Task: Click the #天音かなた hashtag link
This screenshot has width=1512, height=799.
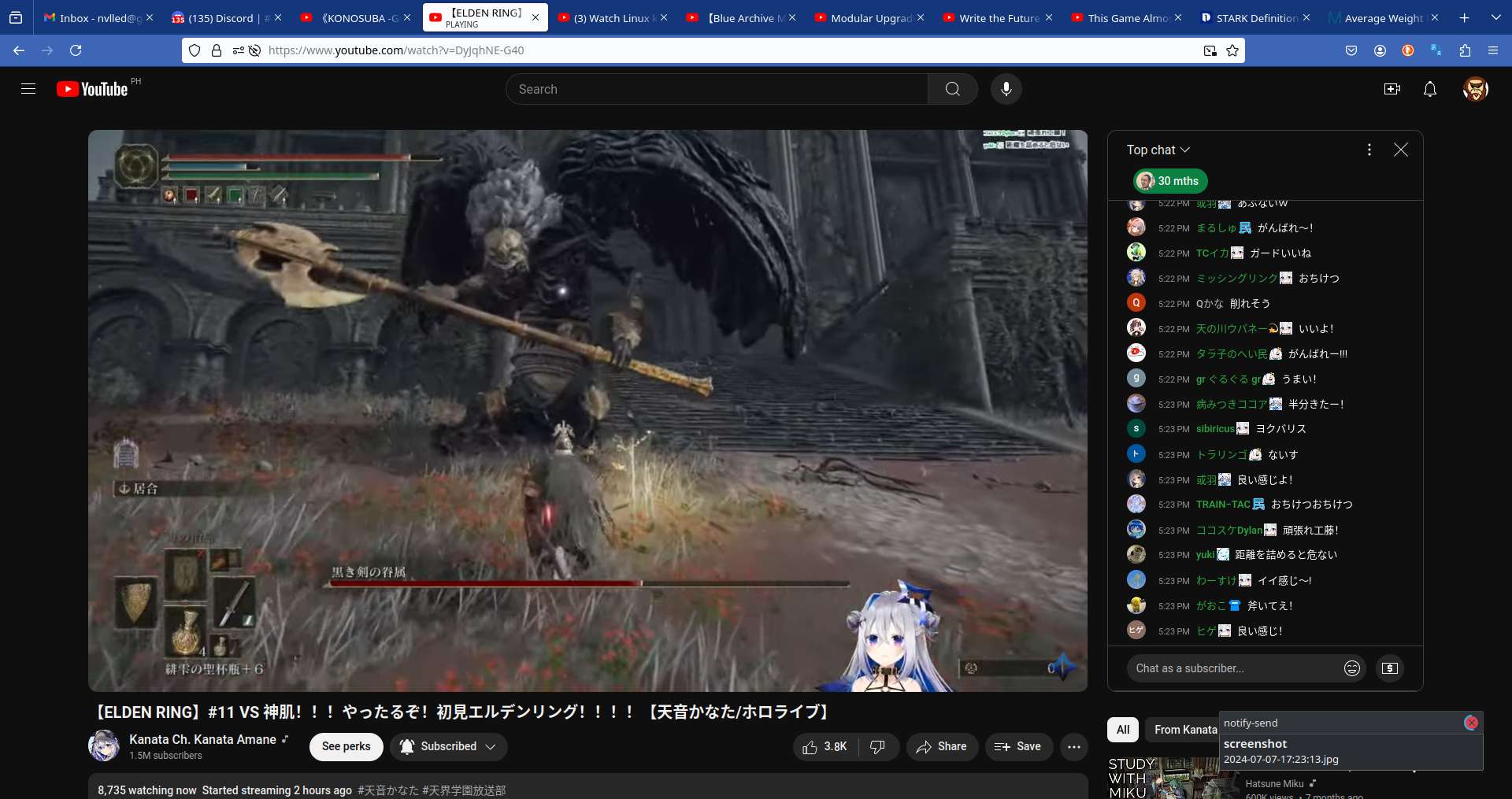Action: (x=388, y=790)
